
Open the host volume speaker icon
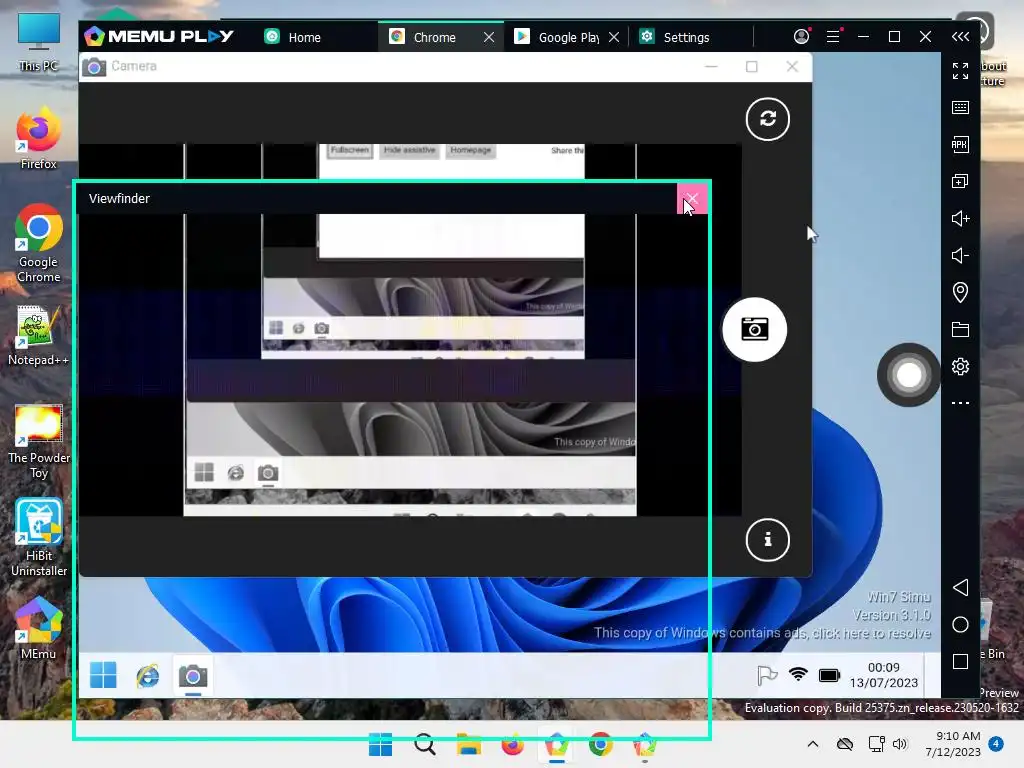click(900, 744)
